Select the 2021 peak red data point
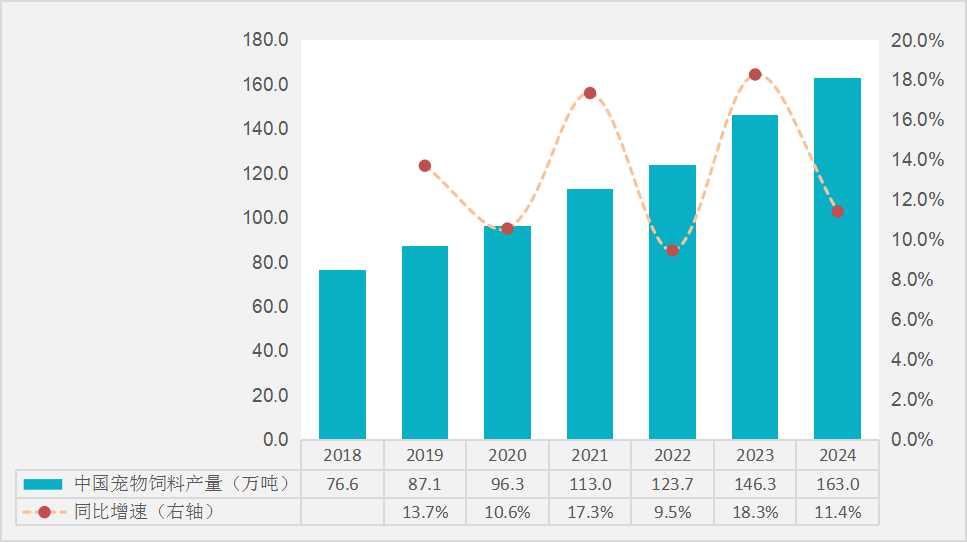Image resolution: width=967 pixels, height=543 pixels. pos(590,93)
